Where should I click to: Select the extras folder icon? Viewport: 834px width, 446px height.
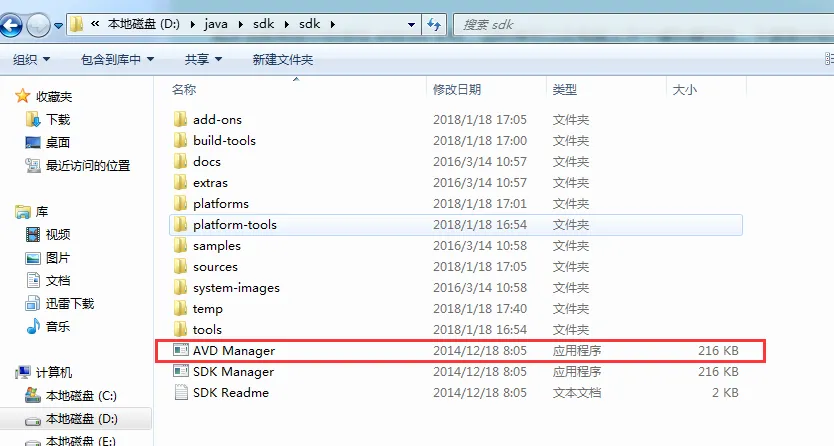coord(180,182)
